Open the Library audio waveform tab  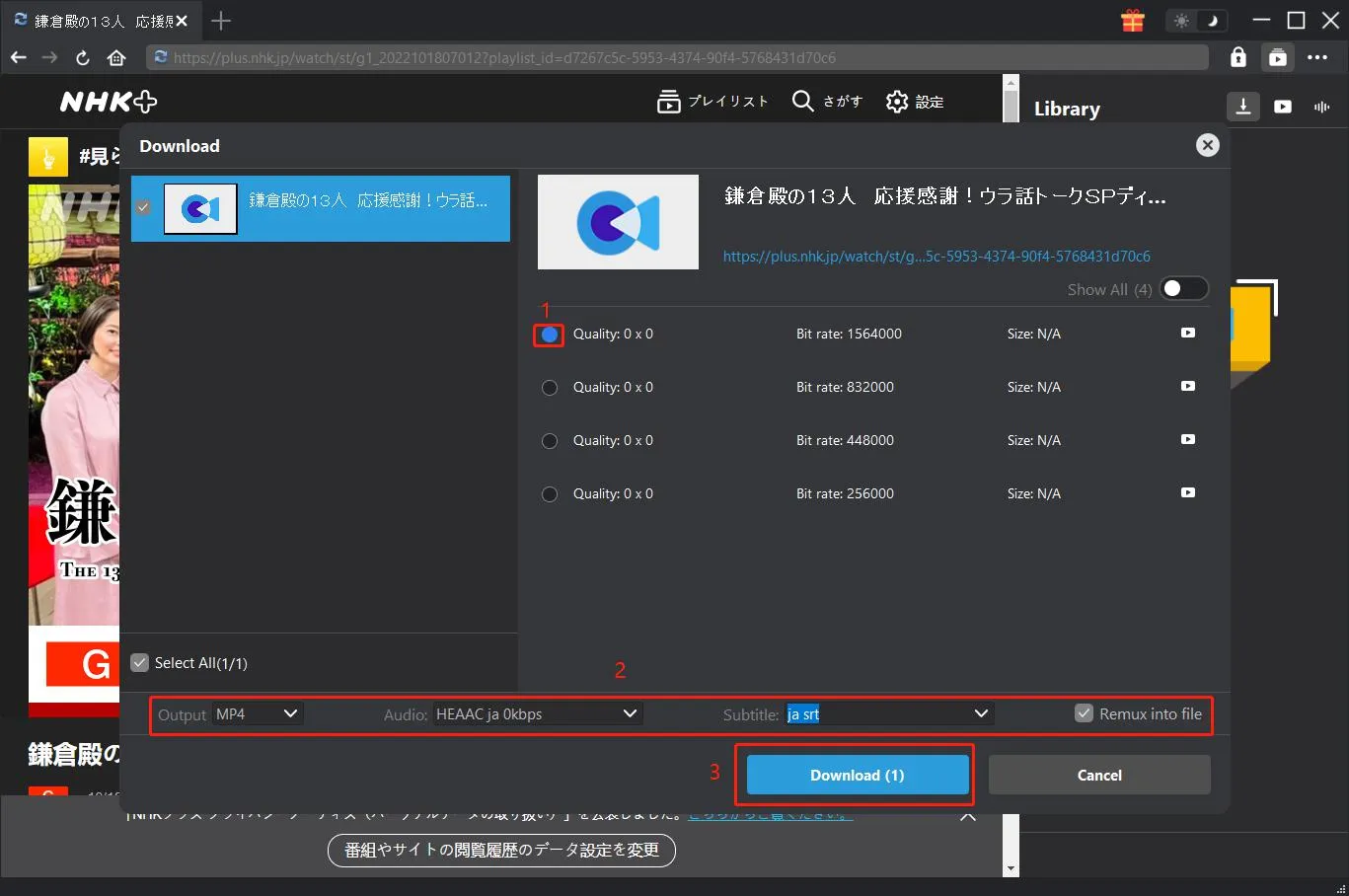click(1321, 107)
